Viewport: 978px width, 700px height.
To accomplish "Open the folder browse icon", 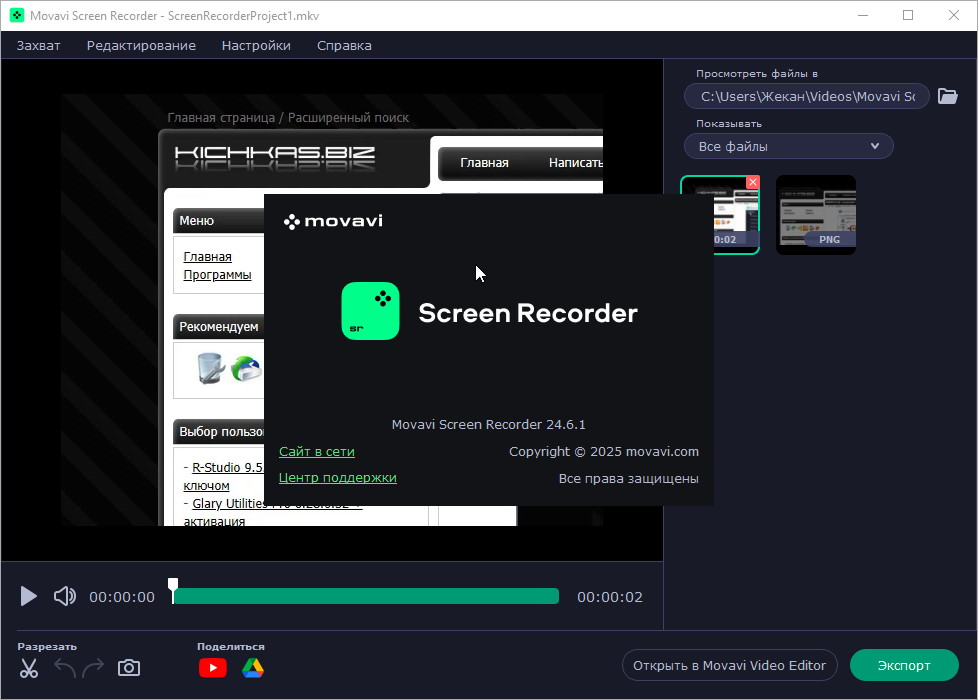I will tap(947, 96).
